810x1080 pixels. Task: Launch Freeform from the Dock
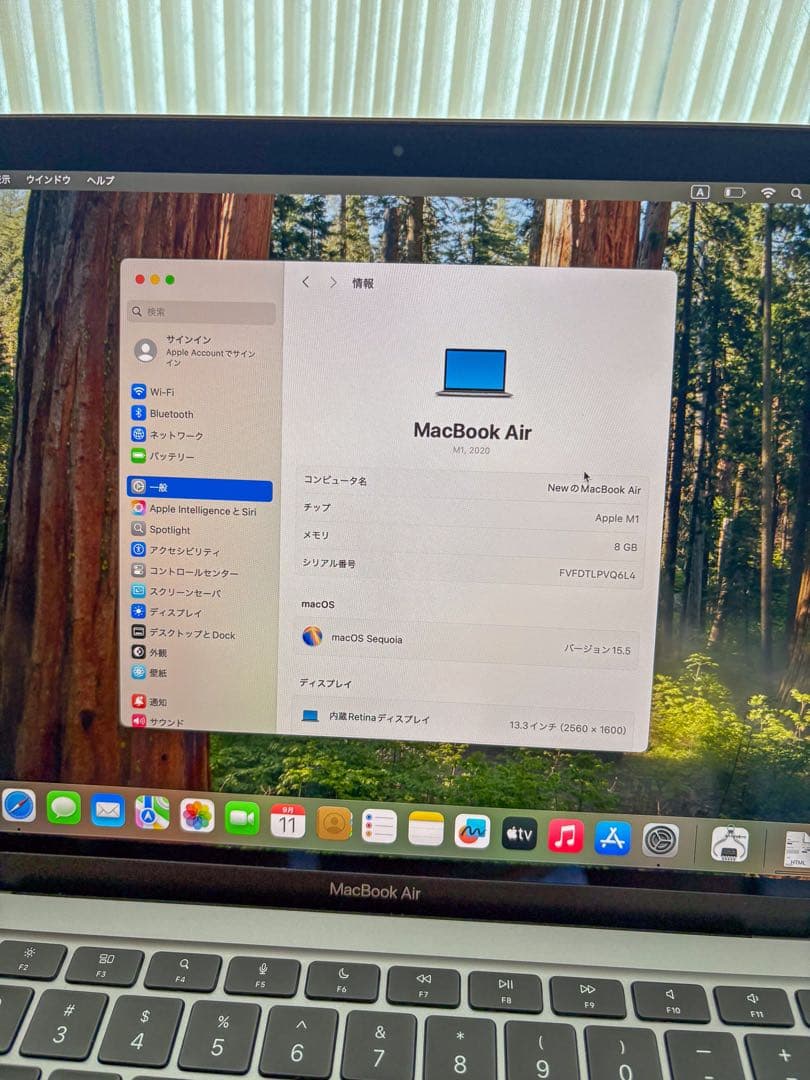(472, 831)
